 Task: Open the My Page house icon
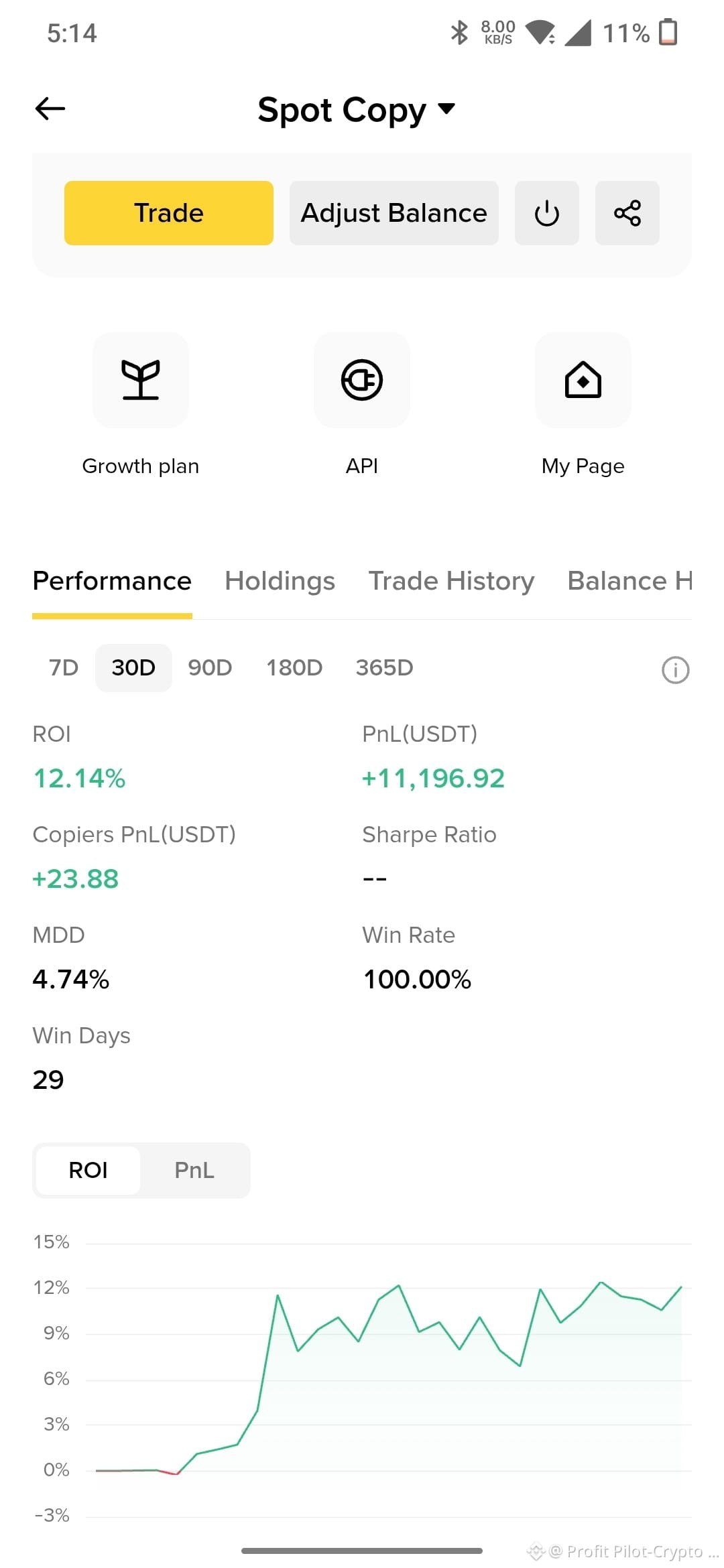point(583,380)
